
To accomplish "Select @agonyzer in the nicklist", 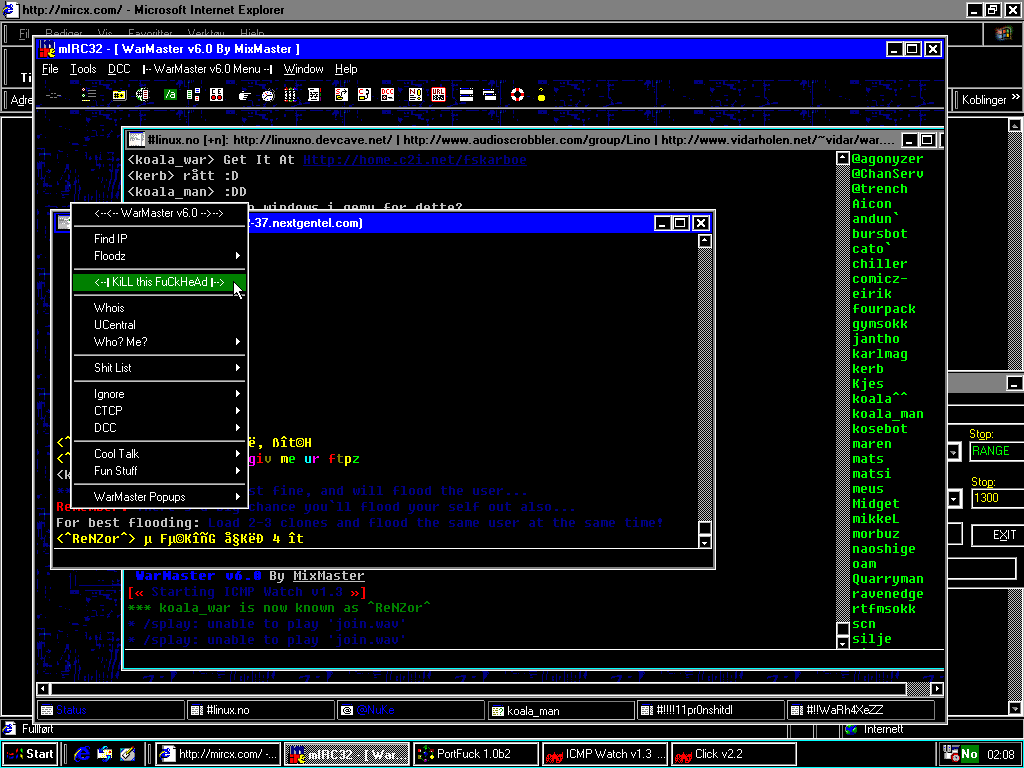I will (887, 159).
